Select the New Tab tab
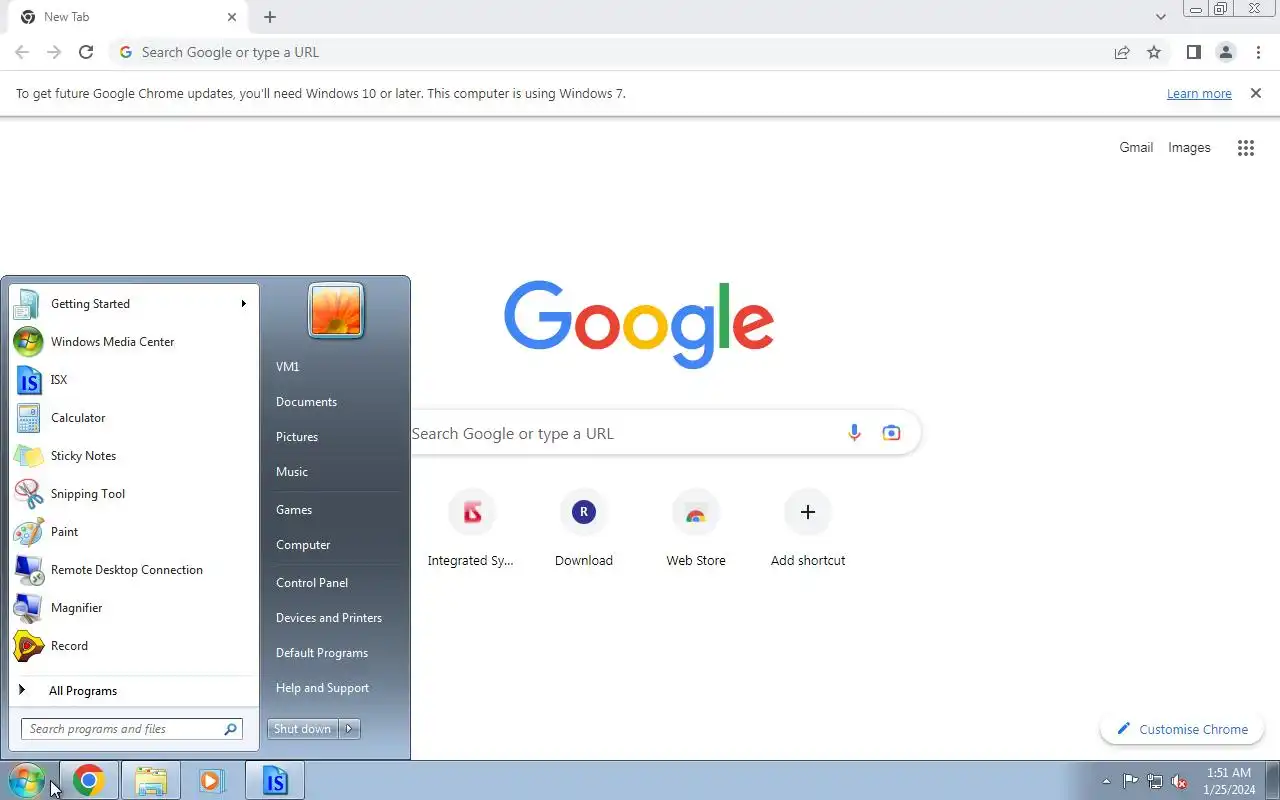This screenshot has width=1280, height=800. (127, 17)
